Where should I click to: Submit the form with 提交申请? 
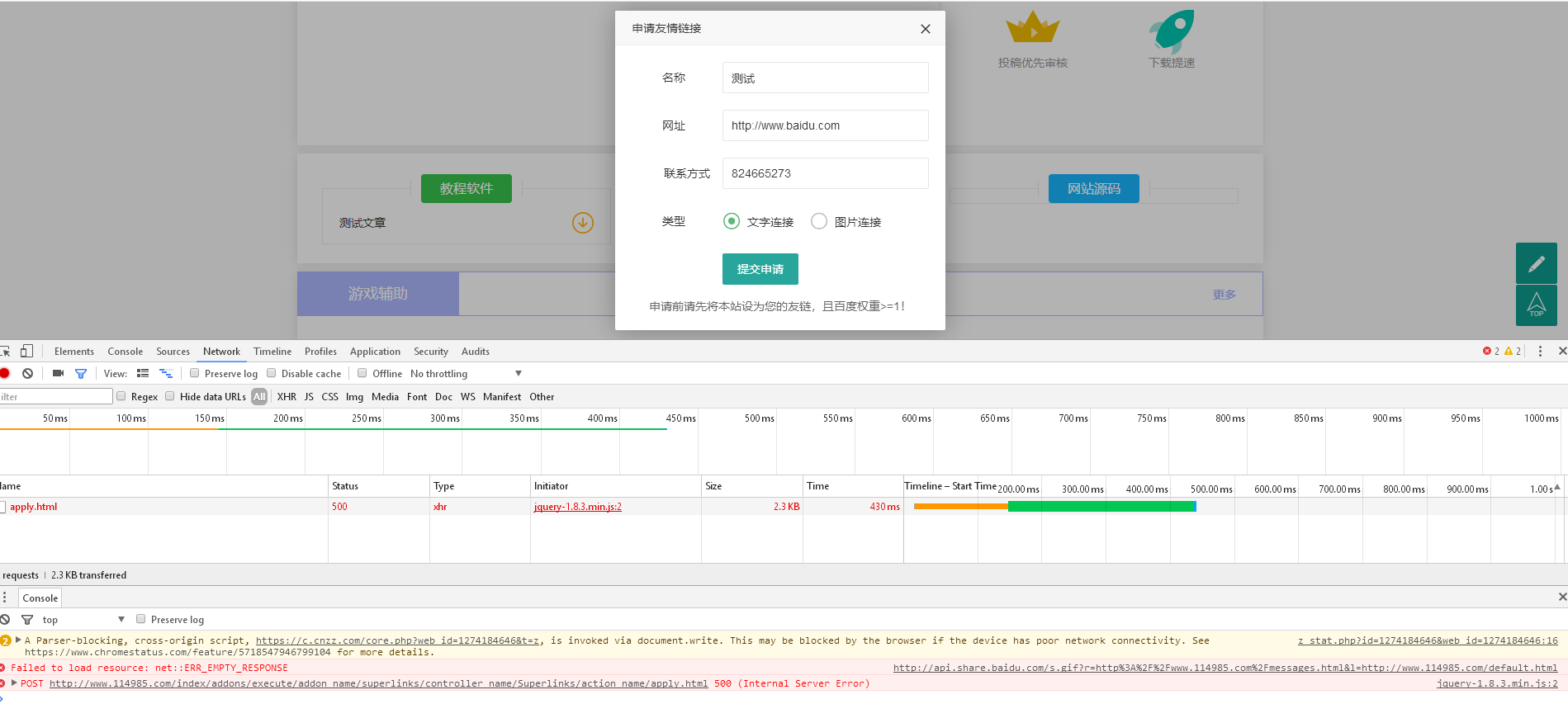click(760, 269)
